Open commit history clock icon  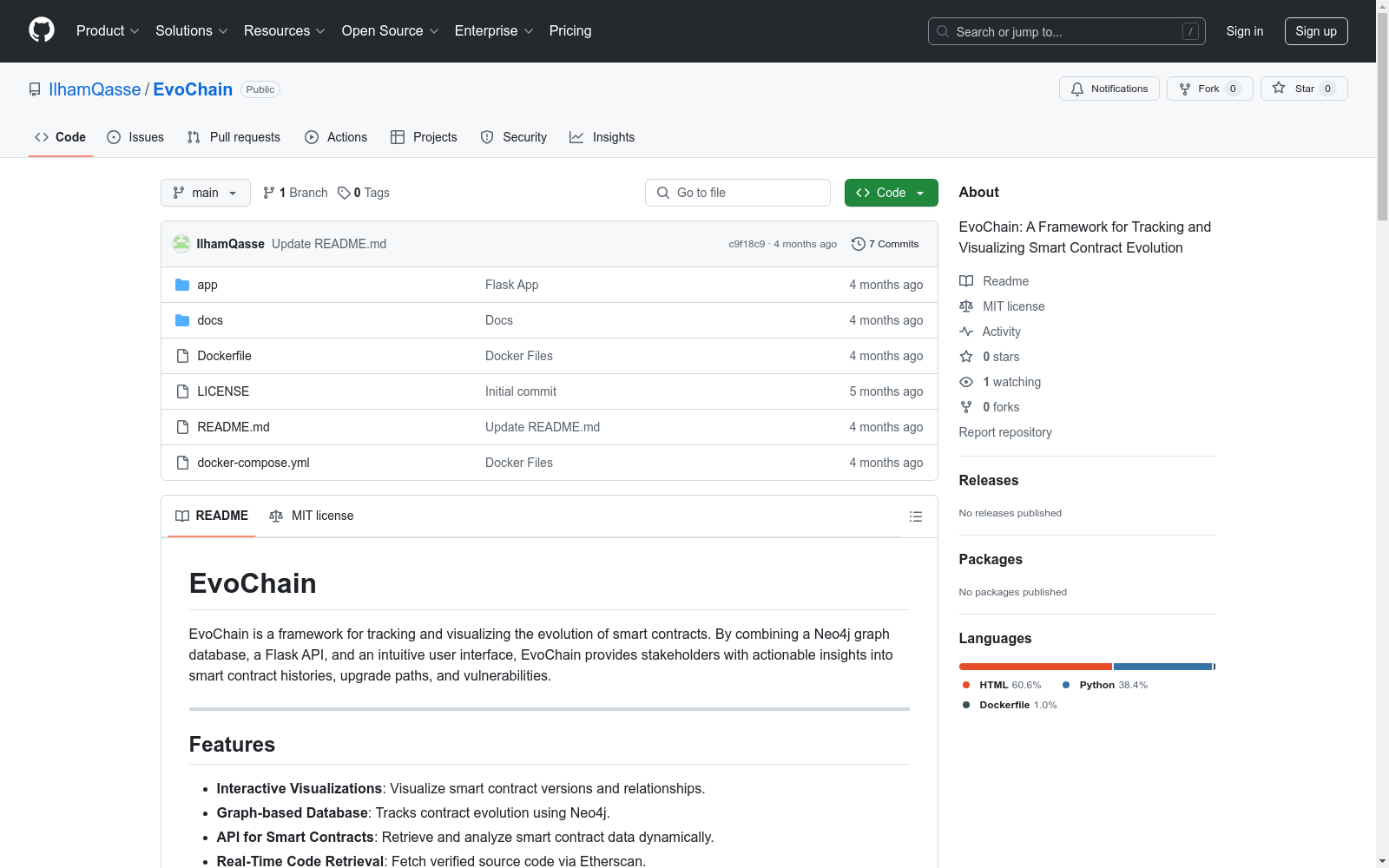point(859,244)
